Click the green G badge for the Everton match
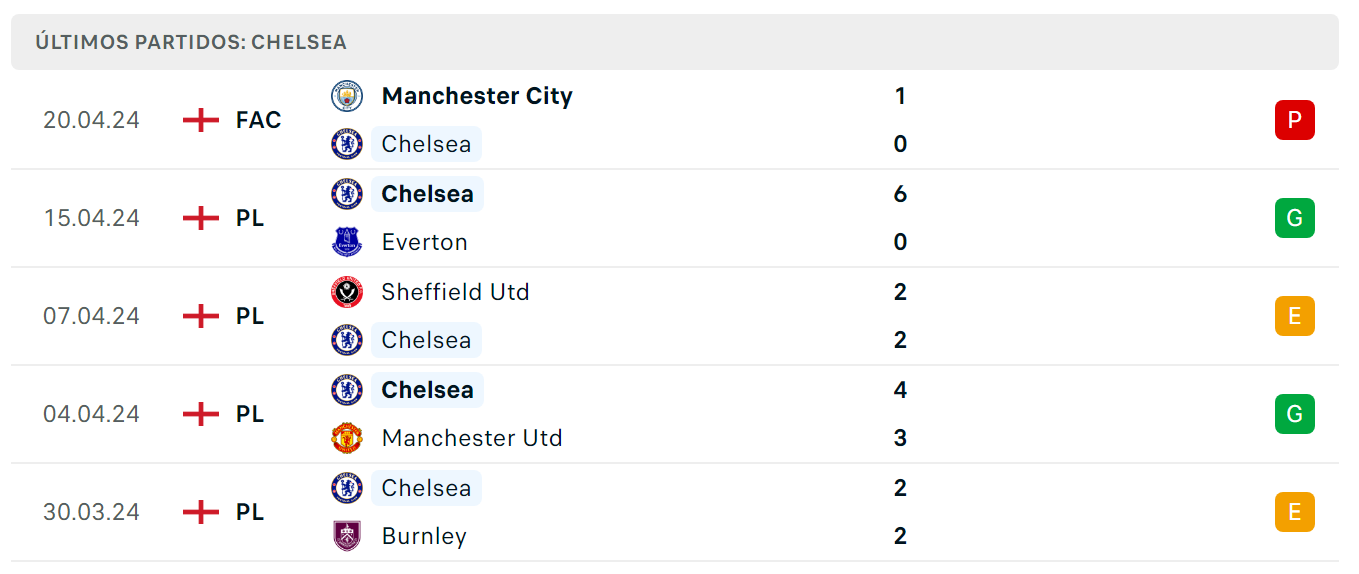 1295,218
